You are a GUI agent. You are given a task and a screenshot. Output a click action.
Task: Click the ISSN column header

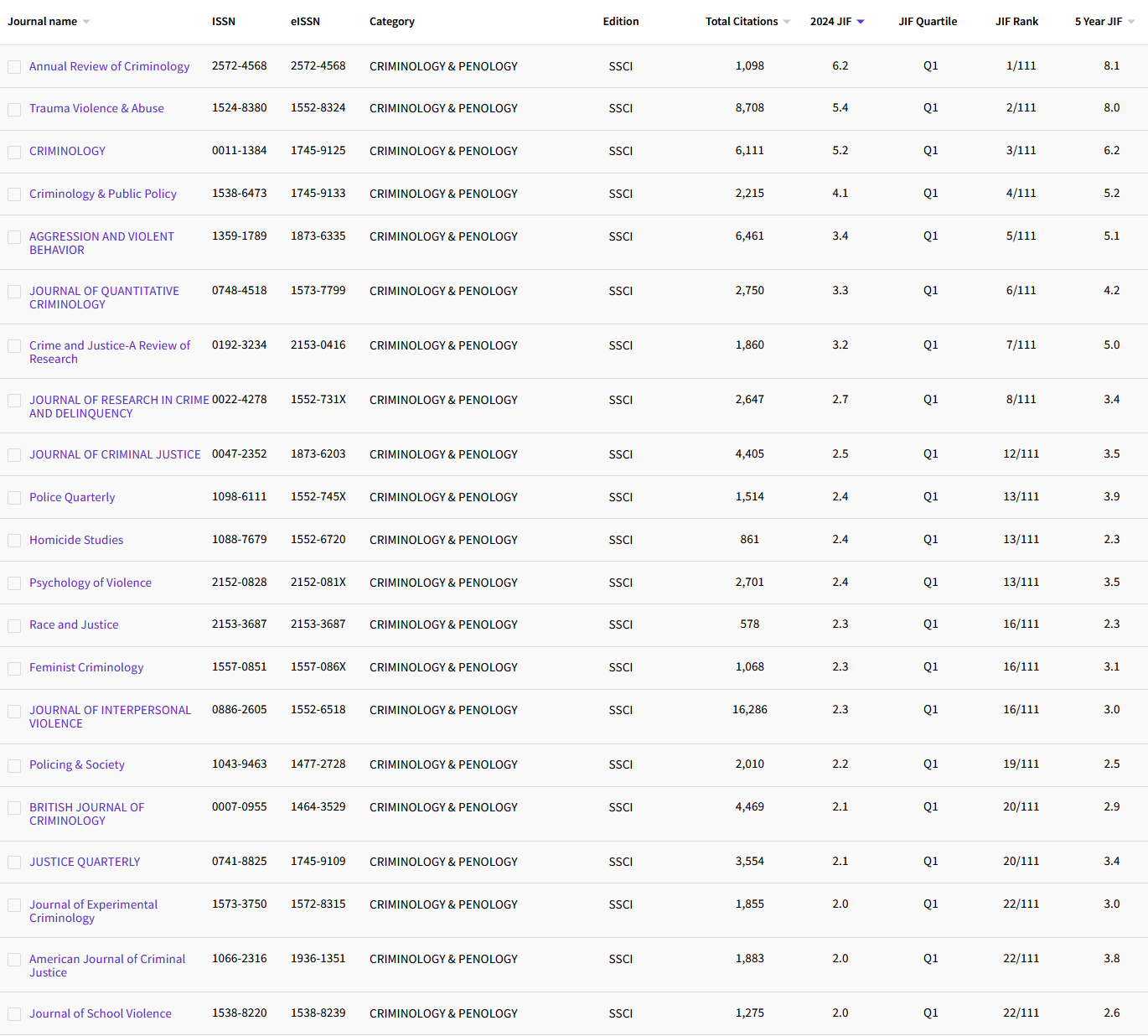pos(224,22)
